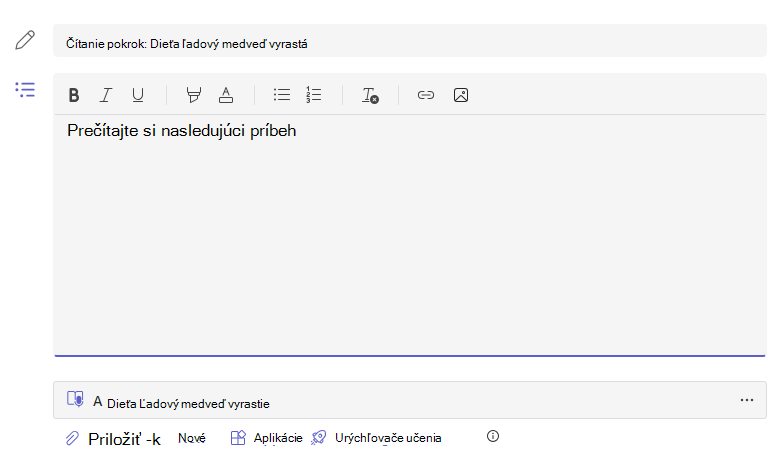The height and width of the screenshot is (457, 784).
Task: Open attachment Dieťa Ľadový medveď vyrastie
Action: pyautogui.click(x=410, y=400)
